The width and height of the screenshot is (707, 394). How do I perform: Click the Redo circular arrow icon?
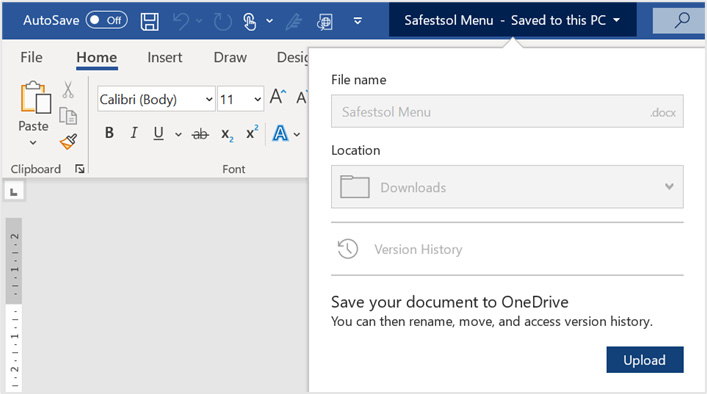pyautogui.click(x=222, y=21)
